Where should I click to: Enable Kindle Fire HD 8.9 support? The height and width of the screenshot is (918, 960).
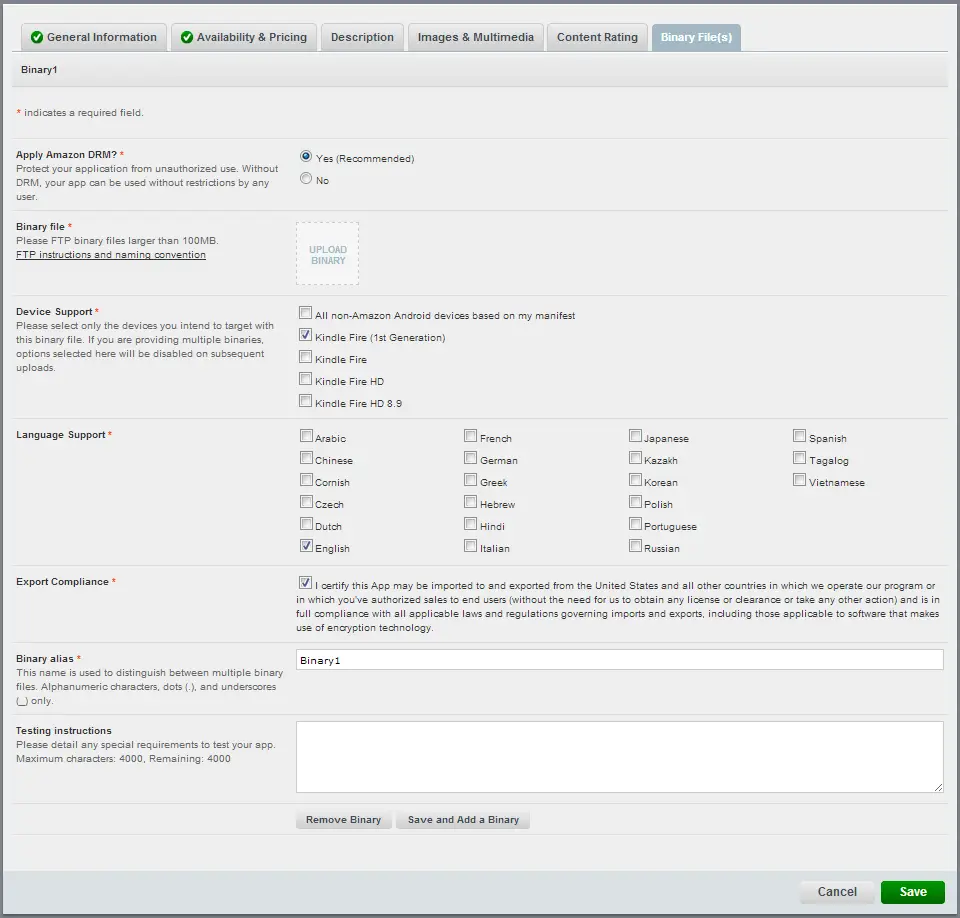(x=305, y=402)
